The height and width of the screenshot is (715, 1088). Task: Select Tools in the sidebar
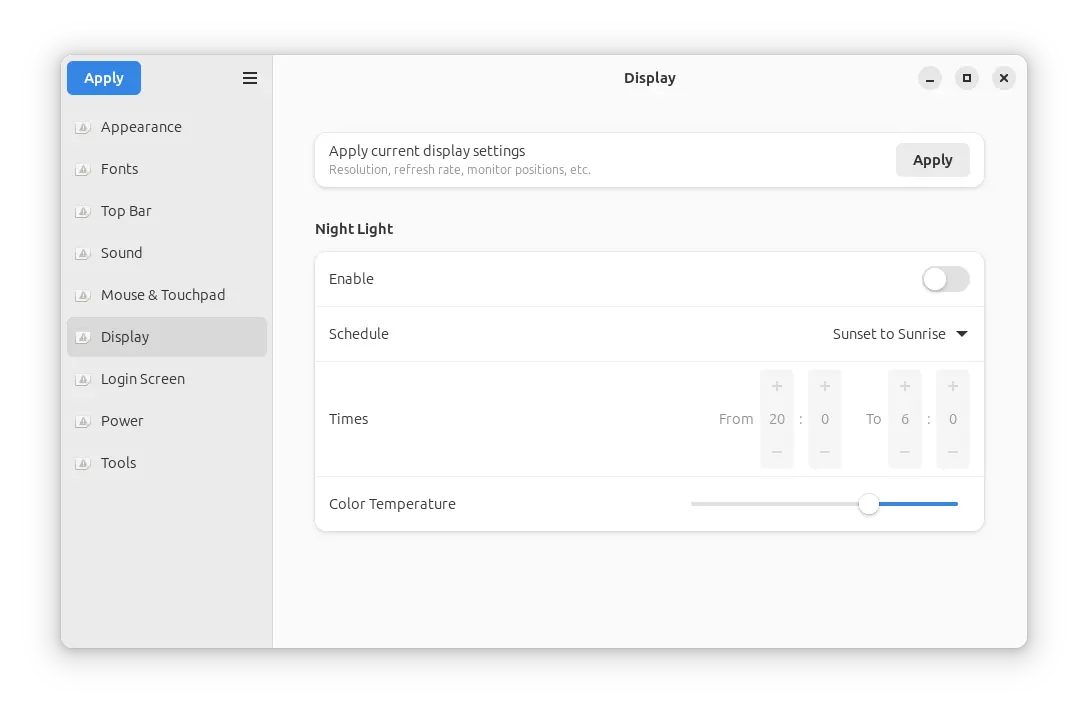tap(118, 463)
